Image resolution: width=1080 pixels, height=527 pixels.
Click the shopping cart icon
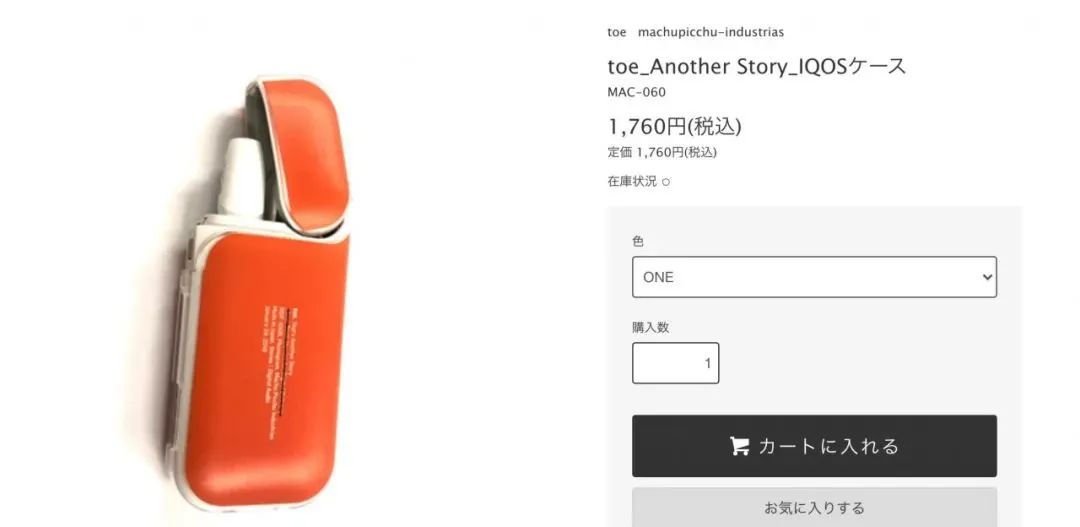pos(740,446)
